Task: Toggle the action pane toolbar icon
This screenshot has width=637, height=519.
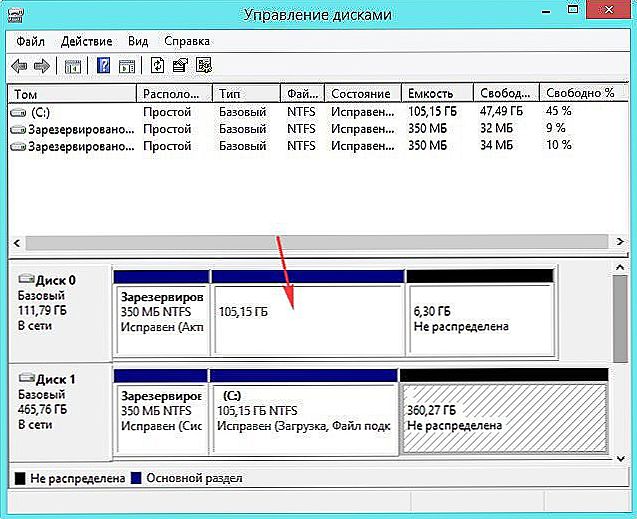Action: pos(127,66)
